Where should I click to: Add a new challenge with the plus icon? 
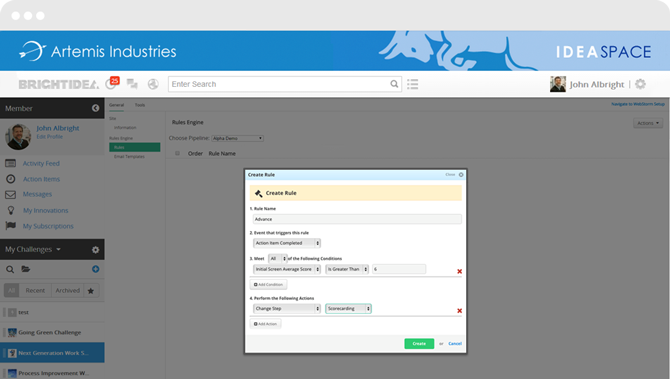click(95, 269)
